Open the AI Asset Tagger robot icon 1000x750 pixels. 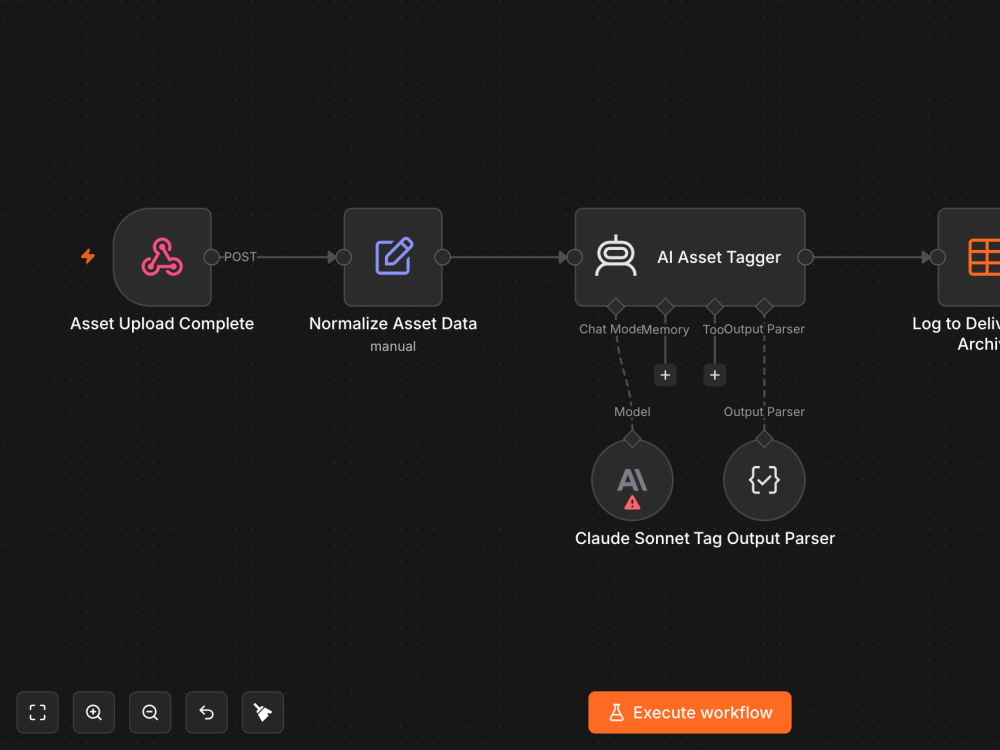(x=615, y=256)
